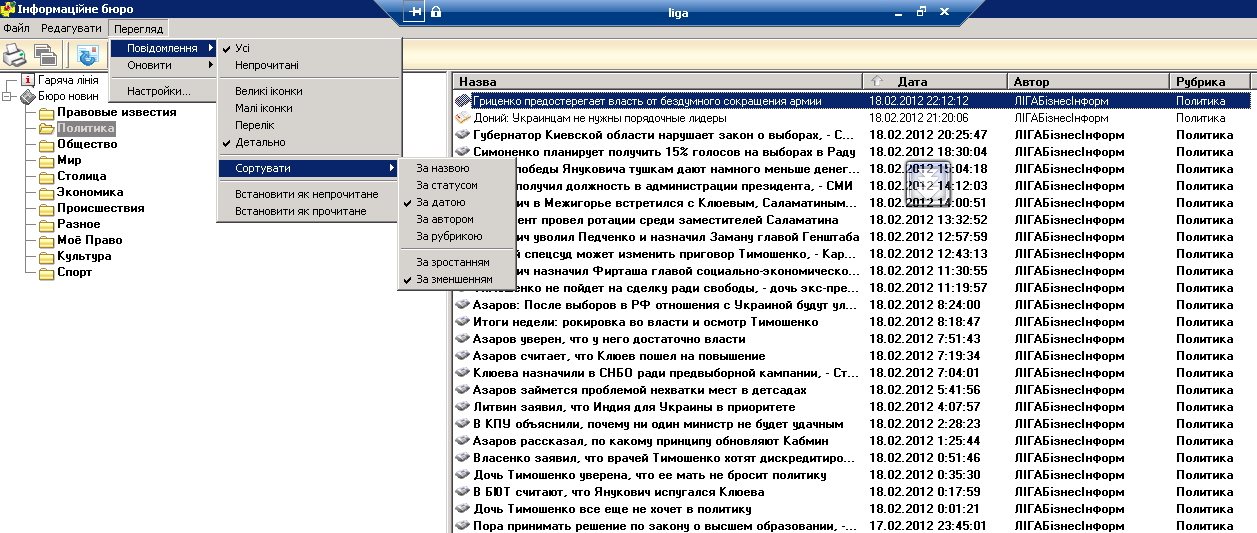1257x533 pixels.
Task: Sort messages За автором
Action: pyautogui.click(x=456, y=219)
